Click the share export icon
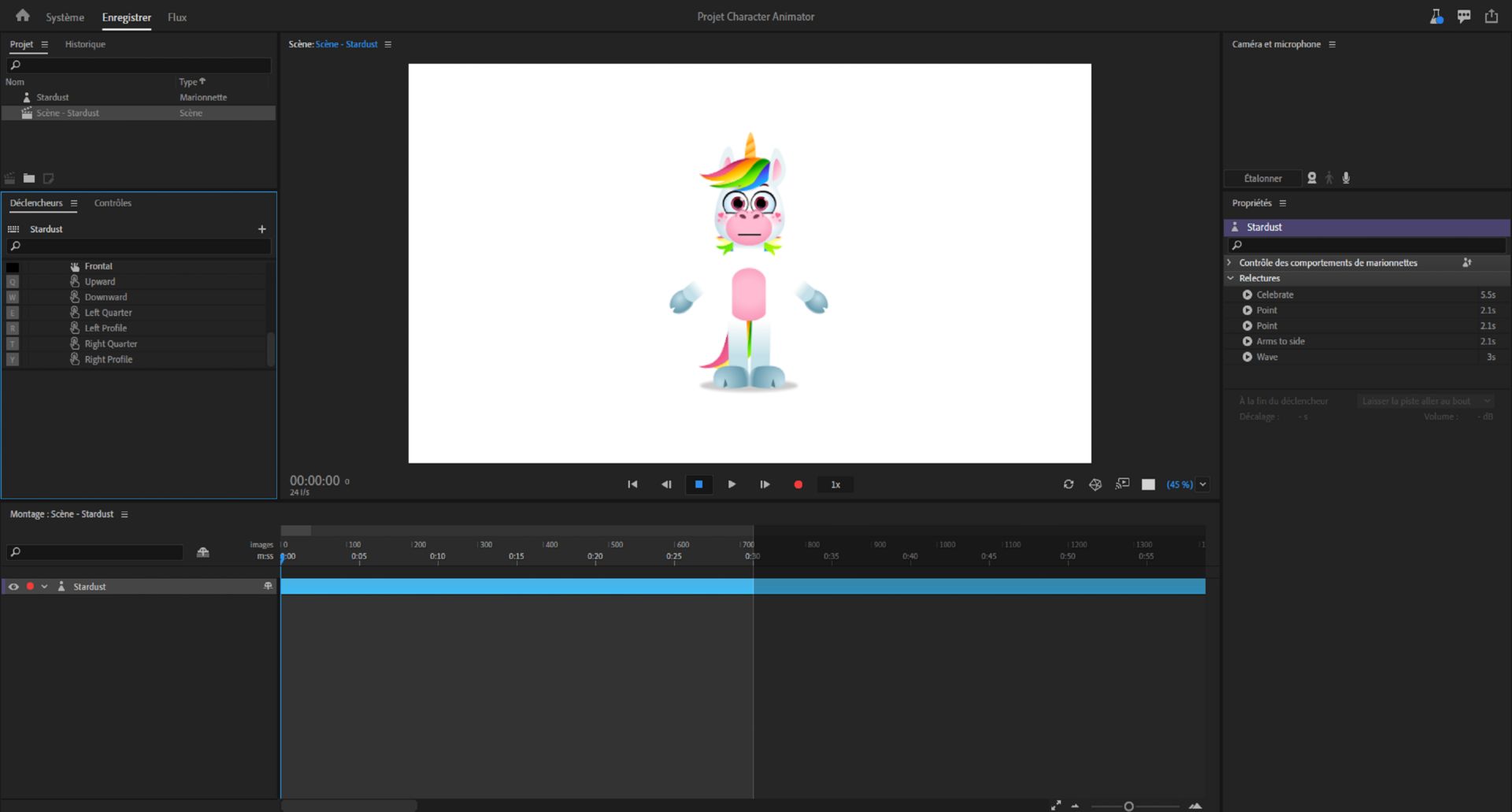Viewport: 1512px width, 812px height. 1492,17
